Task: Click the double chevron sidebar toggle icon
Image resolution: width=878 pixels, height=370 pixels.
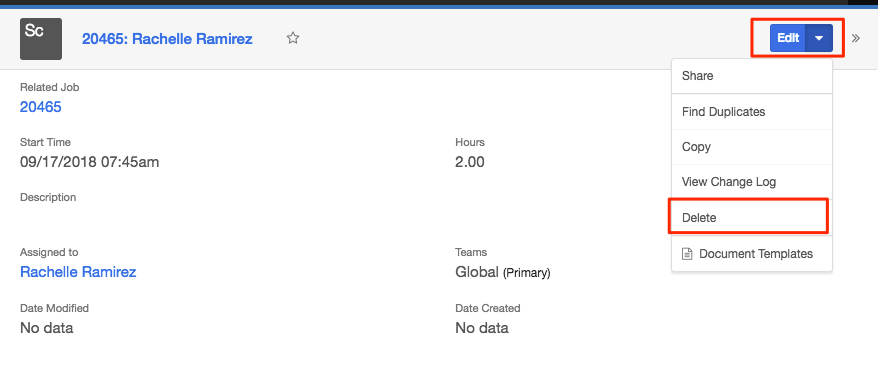Action: pos(856,38)
